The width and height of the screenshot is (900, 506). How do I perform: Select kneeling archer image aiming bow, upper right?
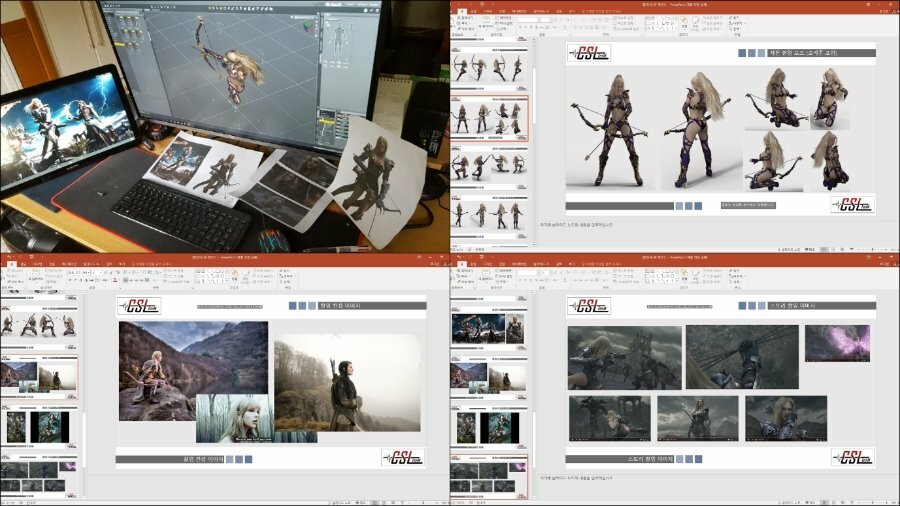point(776,99)
